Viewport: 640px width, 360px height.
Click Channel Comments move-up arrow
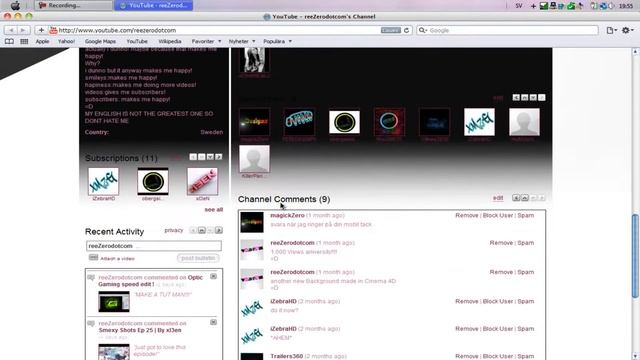point(524,198)
